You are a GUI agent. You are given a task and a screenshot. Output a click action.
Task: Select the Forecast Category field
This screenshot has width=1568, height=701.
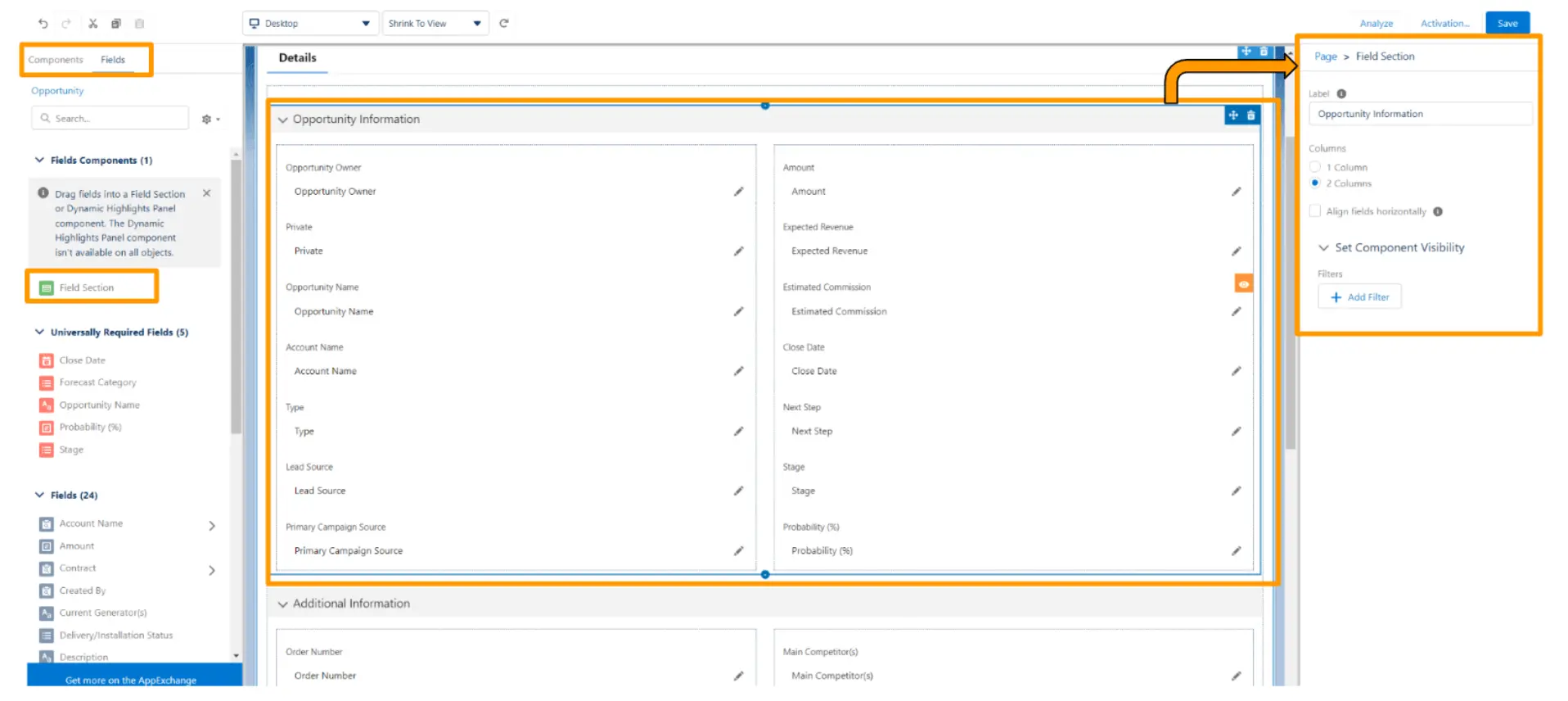(x=97, y=382)
